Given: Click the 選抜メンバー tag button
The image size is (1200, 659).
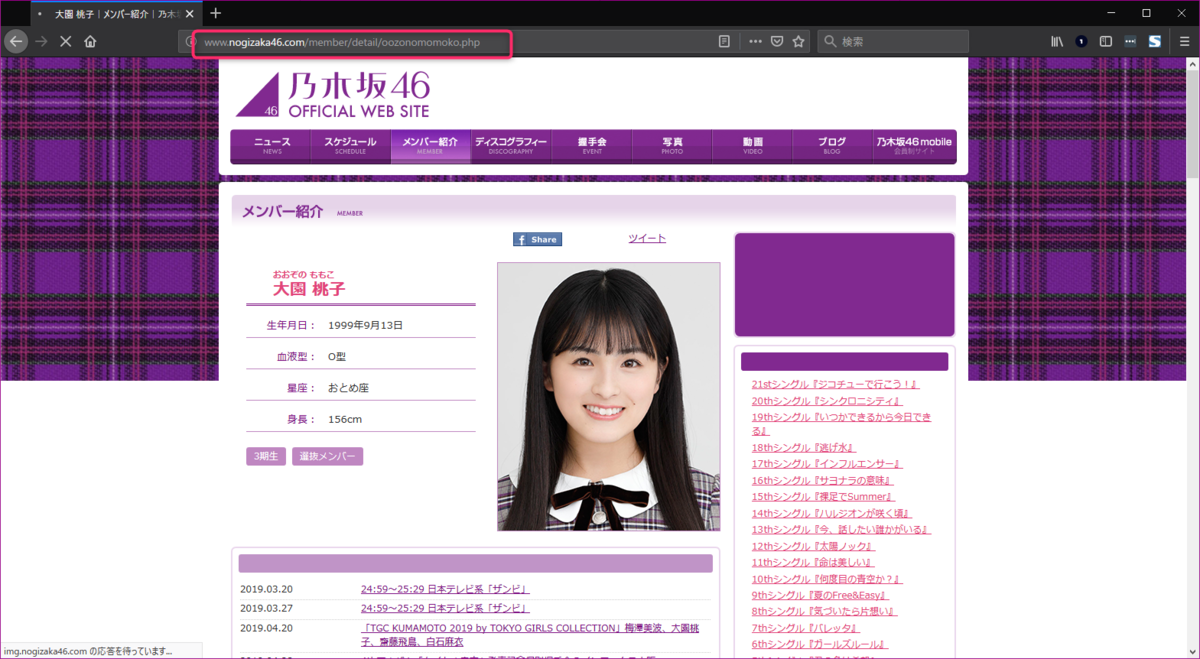Looking at the screenshot, I should [328, 456].
